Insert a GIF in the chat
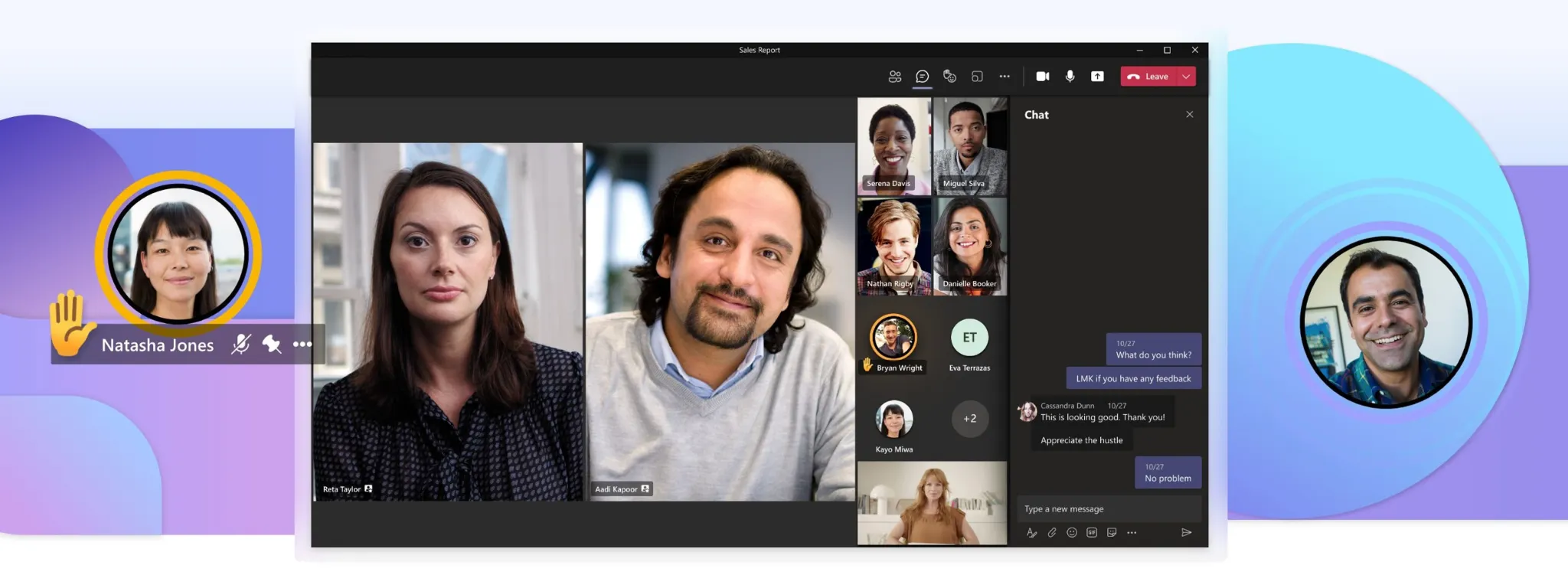 pos(1092,533)
